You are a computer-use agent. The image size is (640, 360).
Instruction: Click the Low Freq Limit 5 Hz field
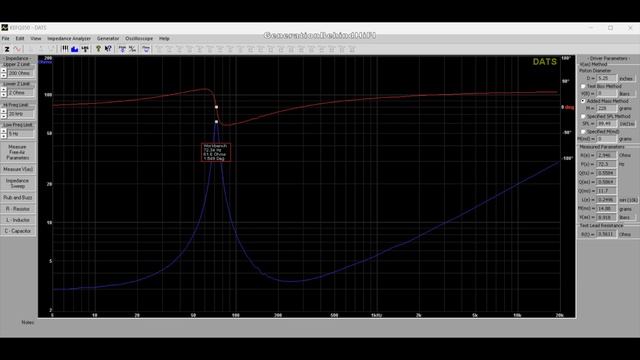point(21,133)
